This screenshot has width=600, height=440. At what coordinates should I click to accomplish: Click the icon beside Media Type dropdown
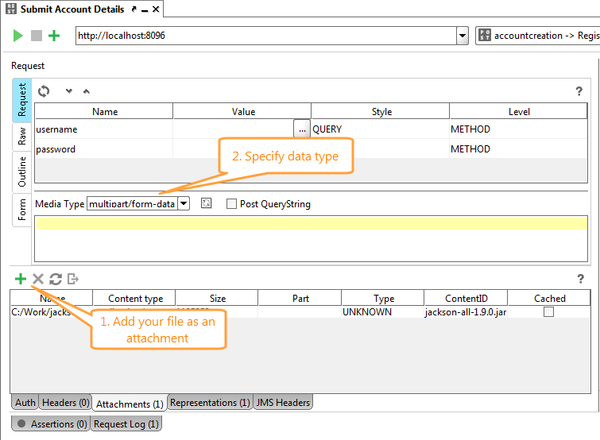pos(206,204)
